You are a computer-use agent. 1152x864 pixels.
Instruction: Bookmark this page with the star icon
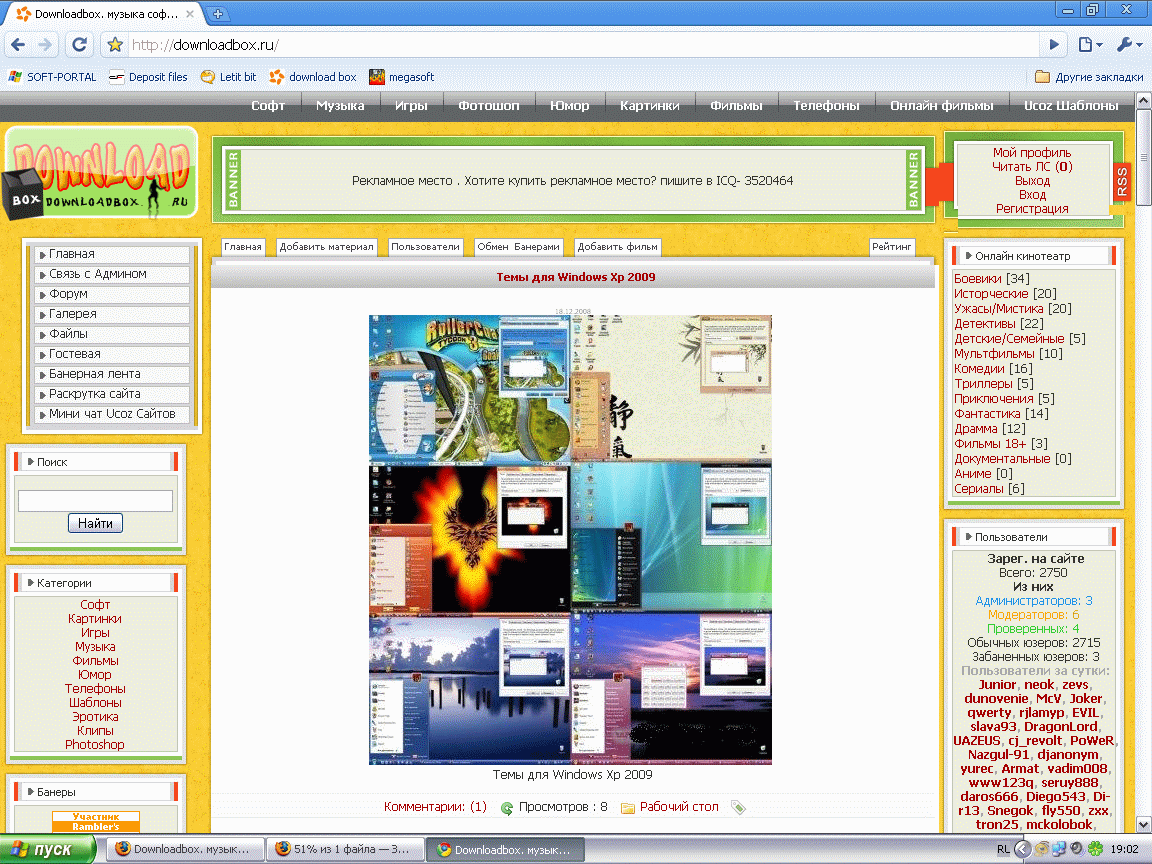click(x=115, y=45)
